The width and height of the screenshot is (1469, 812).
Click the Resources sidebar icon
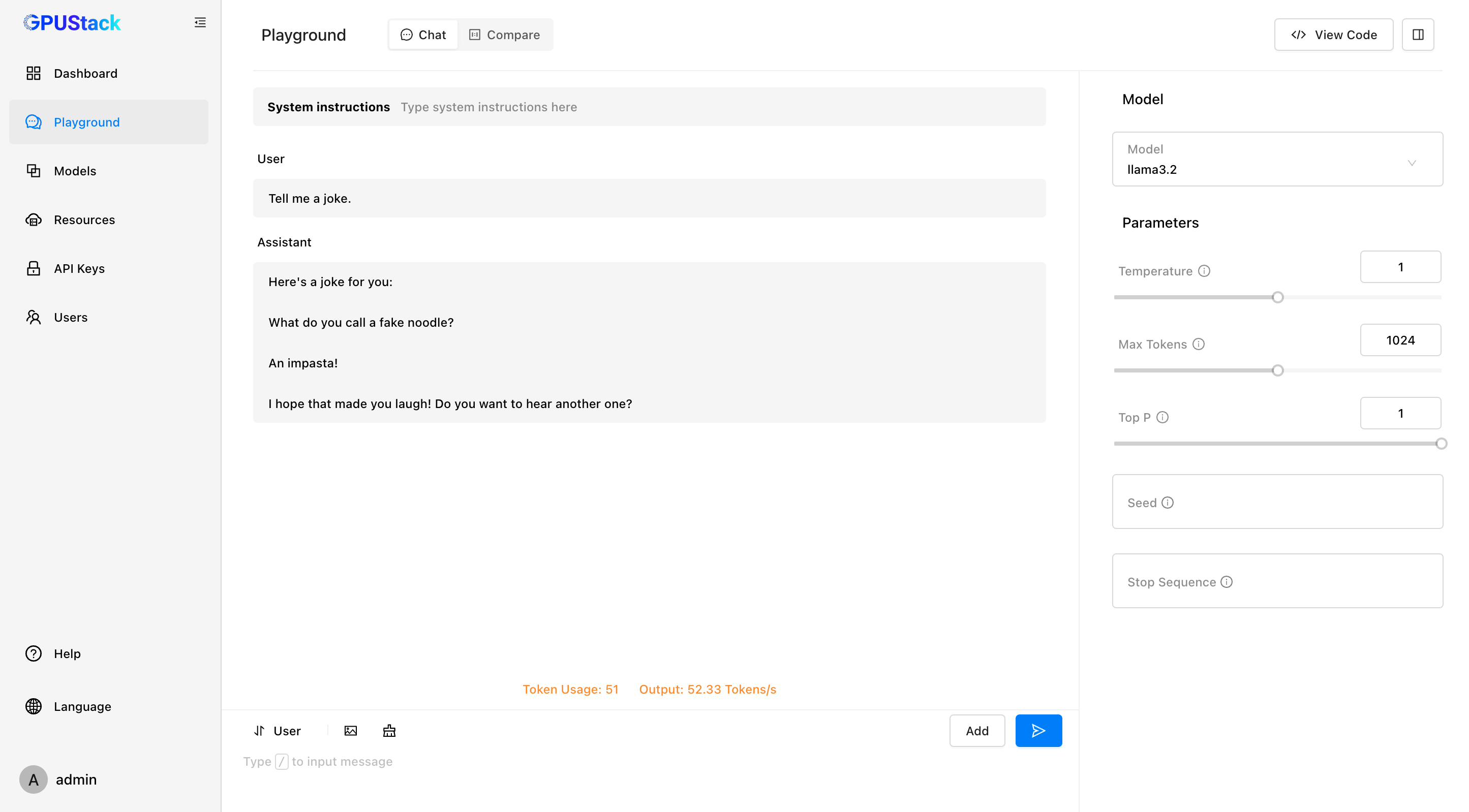pos(33,219)
